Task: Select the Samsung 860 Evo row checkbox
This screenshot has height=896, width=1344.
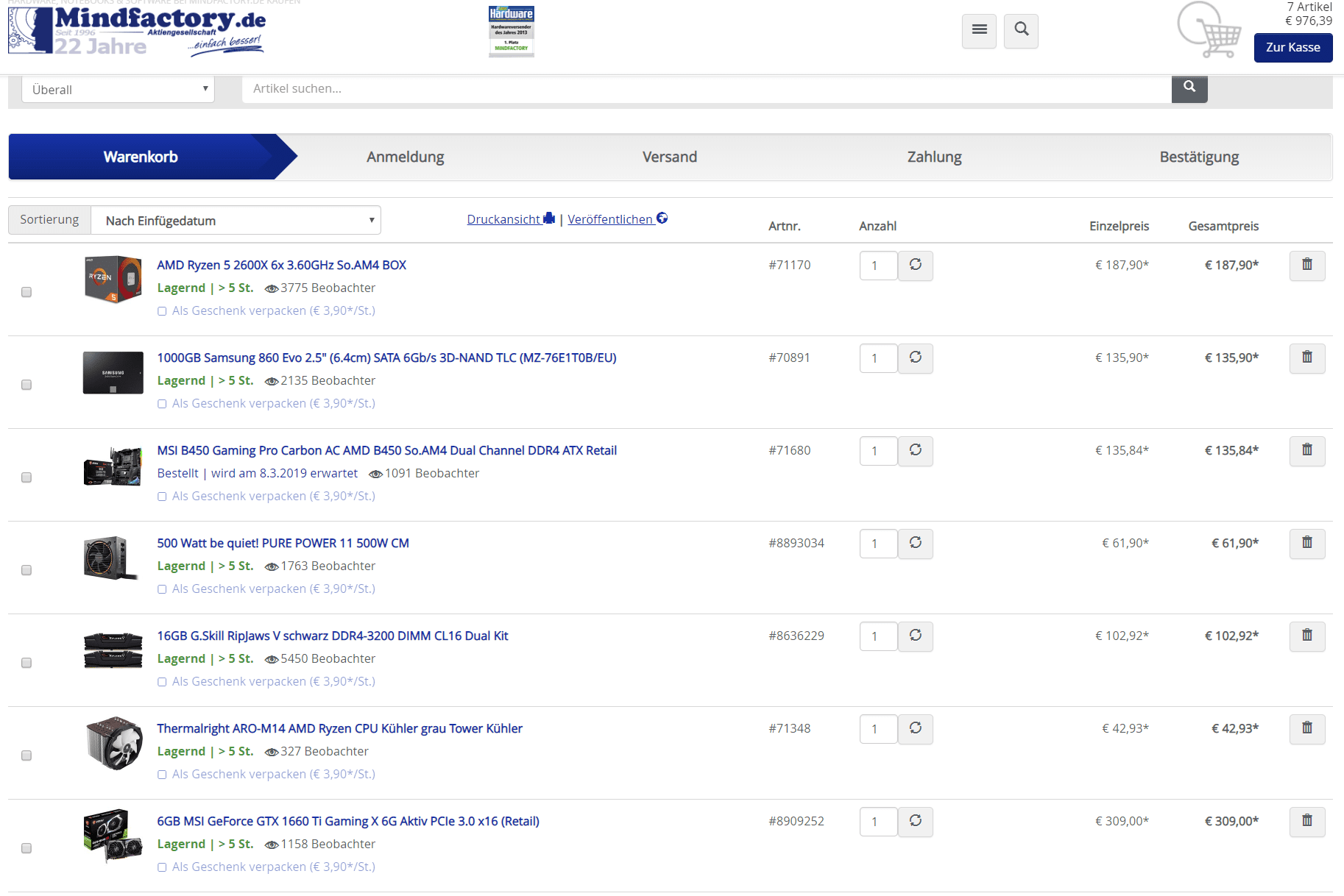Action: pyautogui.click(x=26, y=385)
